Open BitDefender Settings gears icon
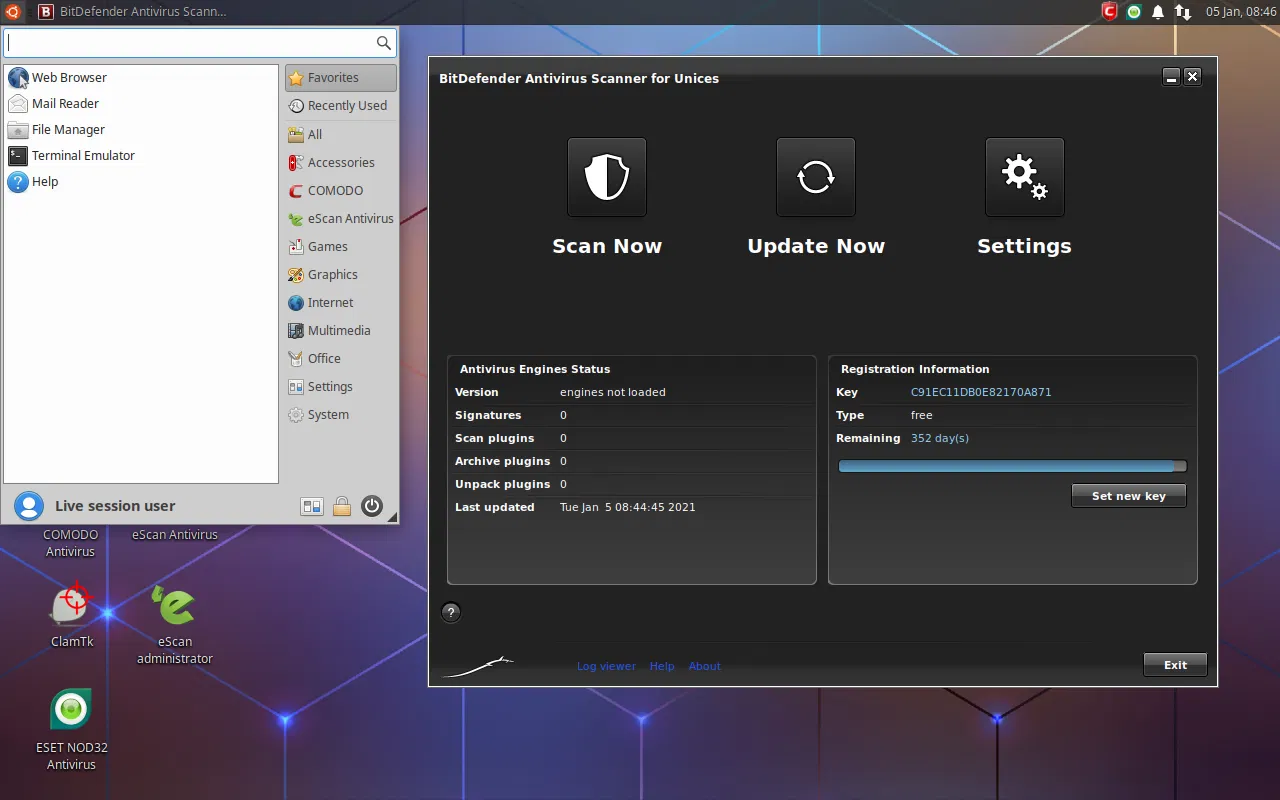This screenshot has height=800, width=1280. tap(1025, 177)
